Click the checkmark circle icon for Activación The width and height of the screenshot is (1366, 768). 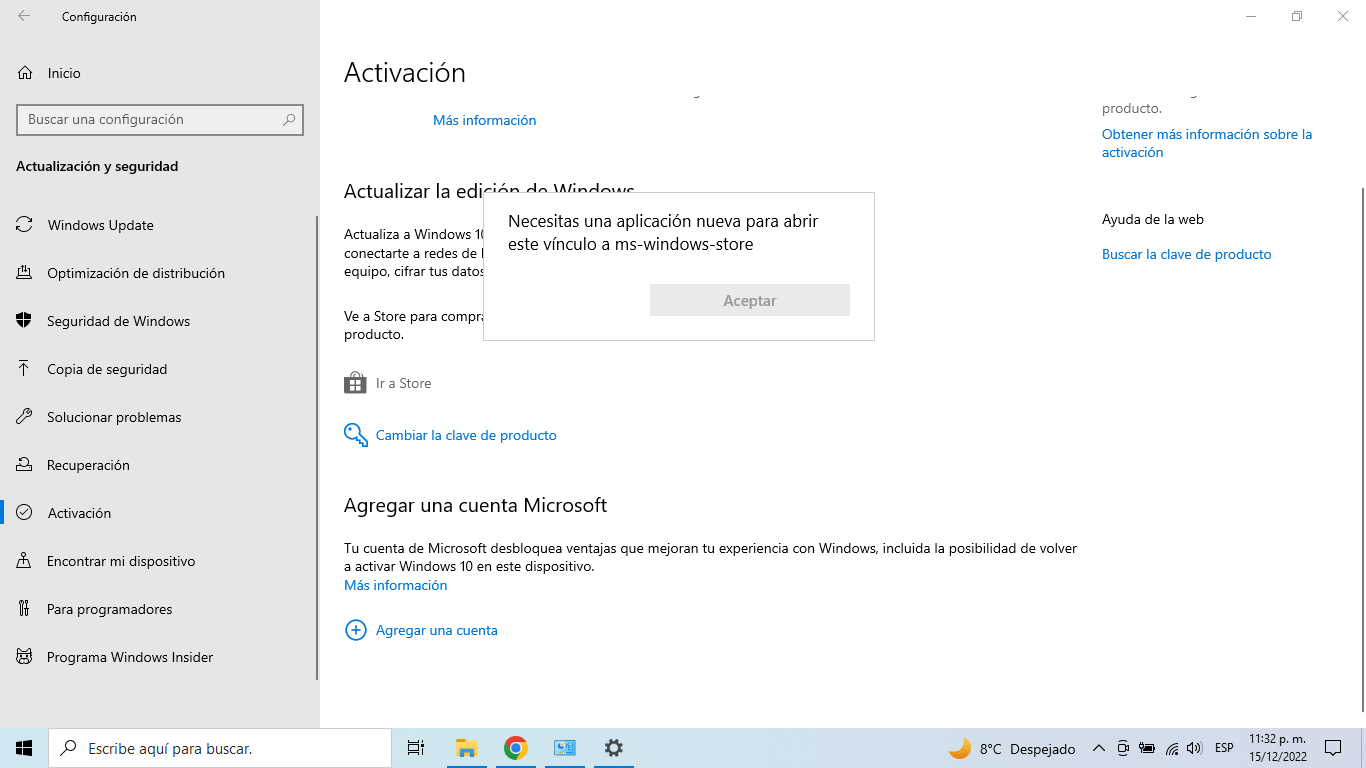coord(24,513)
